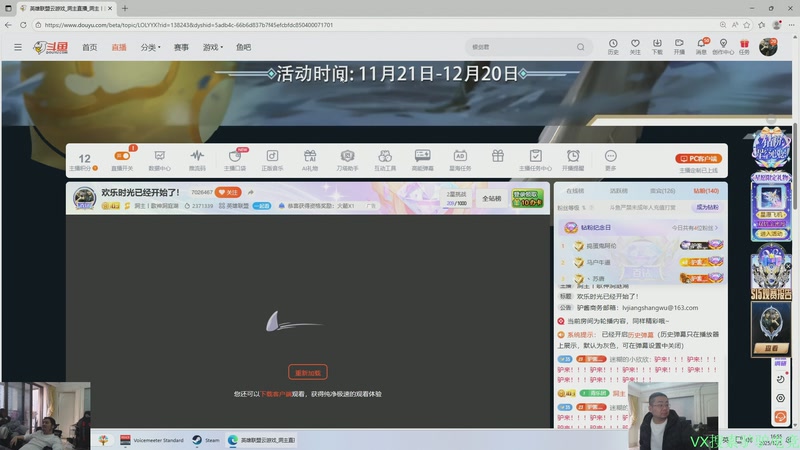Open 高能弹幕 tool
This screenshot has width=800, height=450.
[x=422, y=160]
